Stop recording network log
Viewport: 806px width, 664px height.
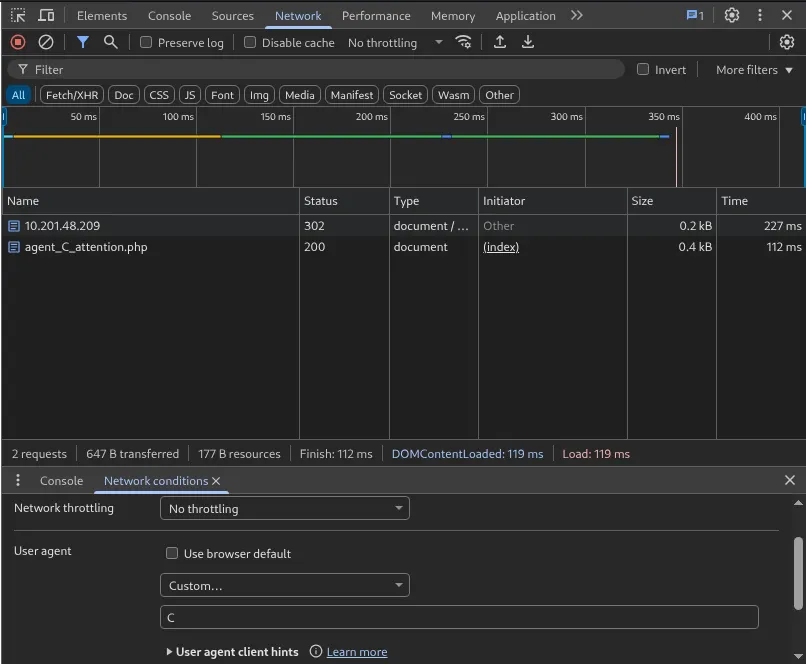pos(18,42)
